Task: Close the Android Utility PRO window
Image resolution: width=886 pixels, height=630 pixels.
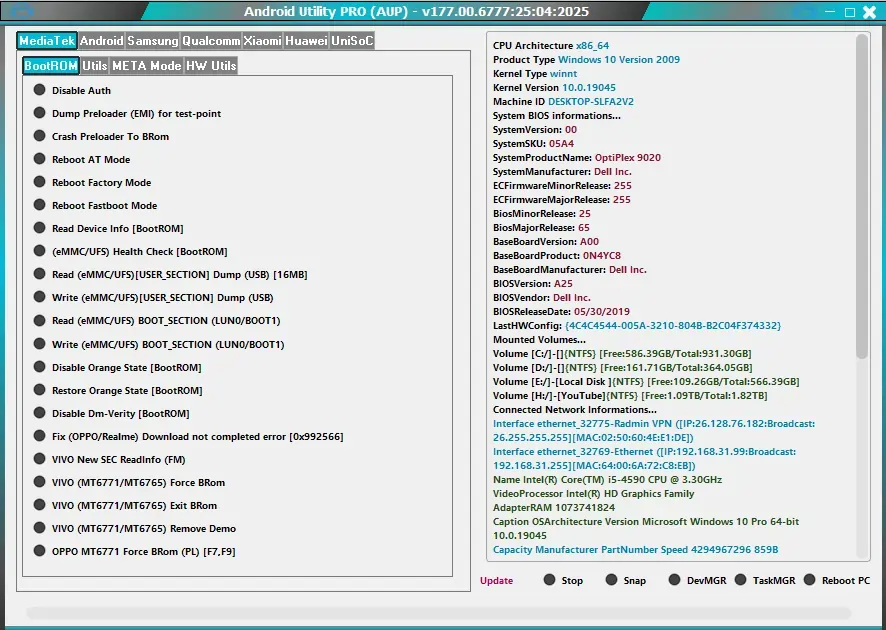Action: coord(870,12)
